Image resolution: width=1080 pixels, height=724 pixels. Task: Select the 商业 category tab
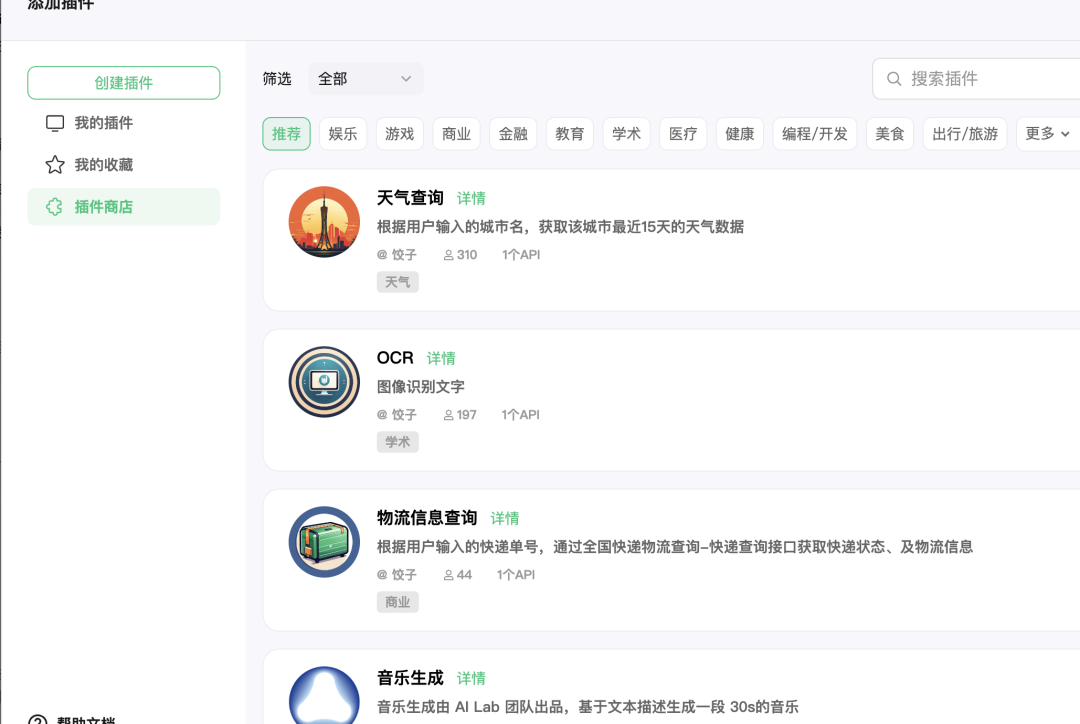[456, 134]
